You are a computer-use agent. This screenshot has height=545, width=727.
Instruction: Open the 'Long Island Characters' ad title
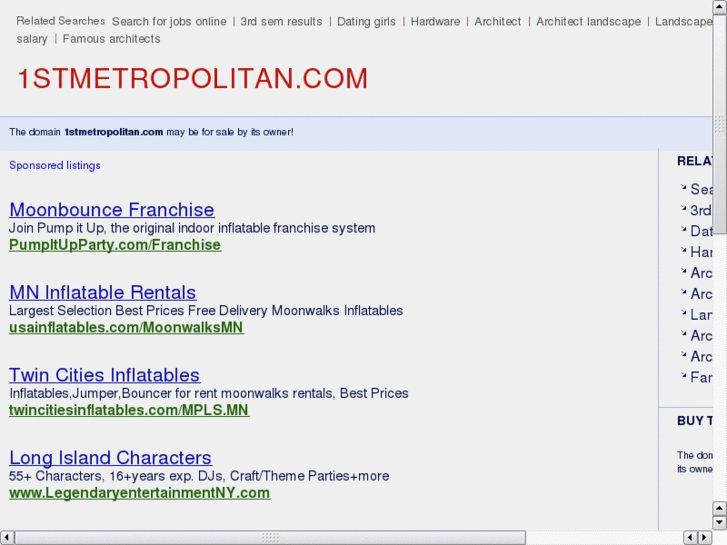tap(110, 457)
